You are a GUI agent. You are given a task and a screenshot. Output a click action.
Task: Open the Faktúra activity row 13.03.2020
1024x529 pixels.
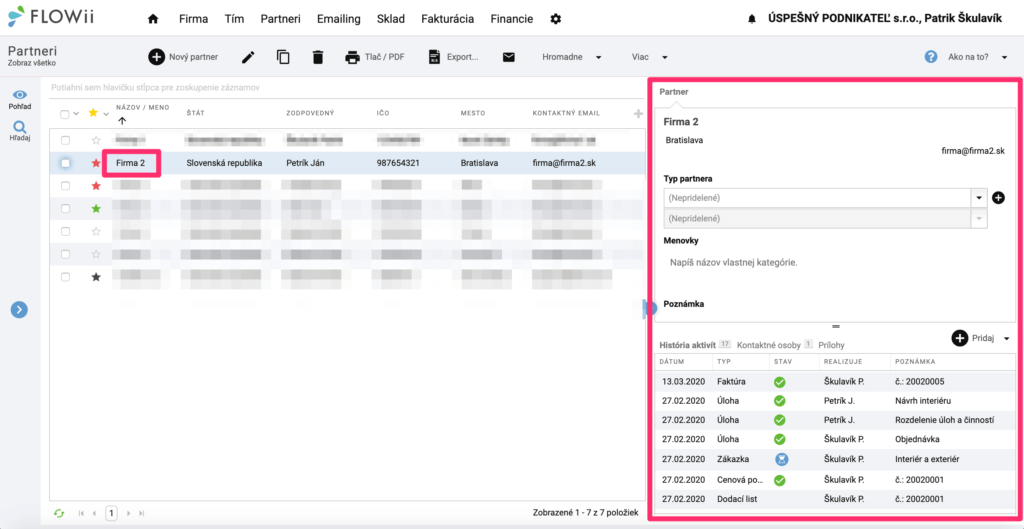(835, 381)
